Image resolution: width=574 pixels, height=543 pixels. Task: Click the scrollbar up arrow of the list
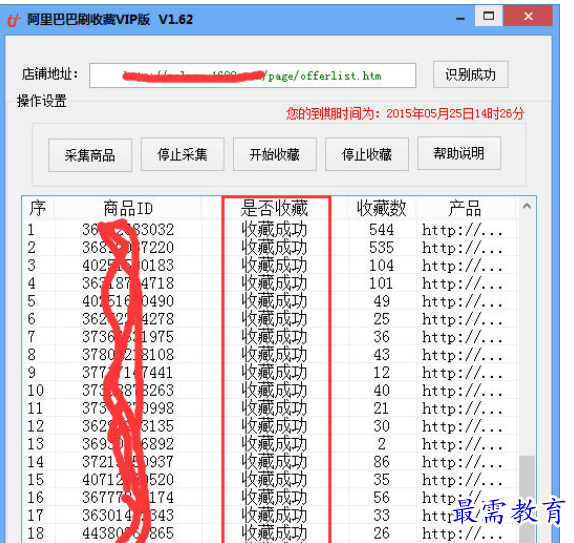[x=527, y=206]
